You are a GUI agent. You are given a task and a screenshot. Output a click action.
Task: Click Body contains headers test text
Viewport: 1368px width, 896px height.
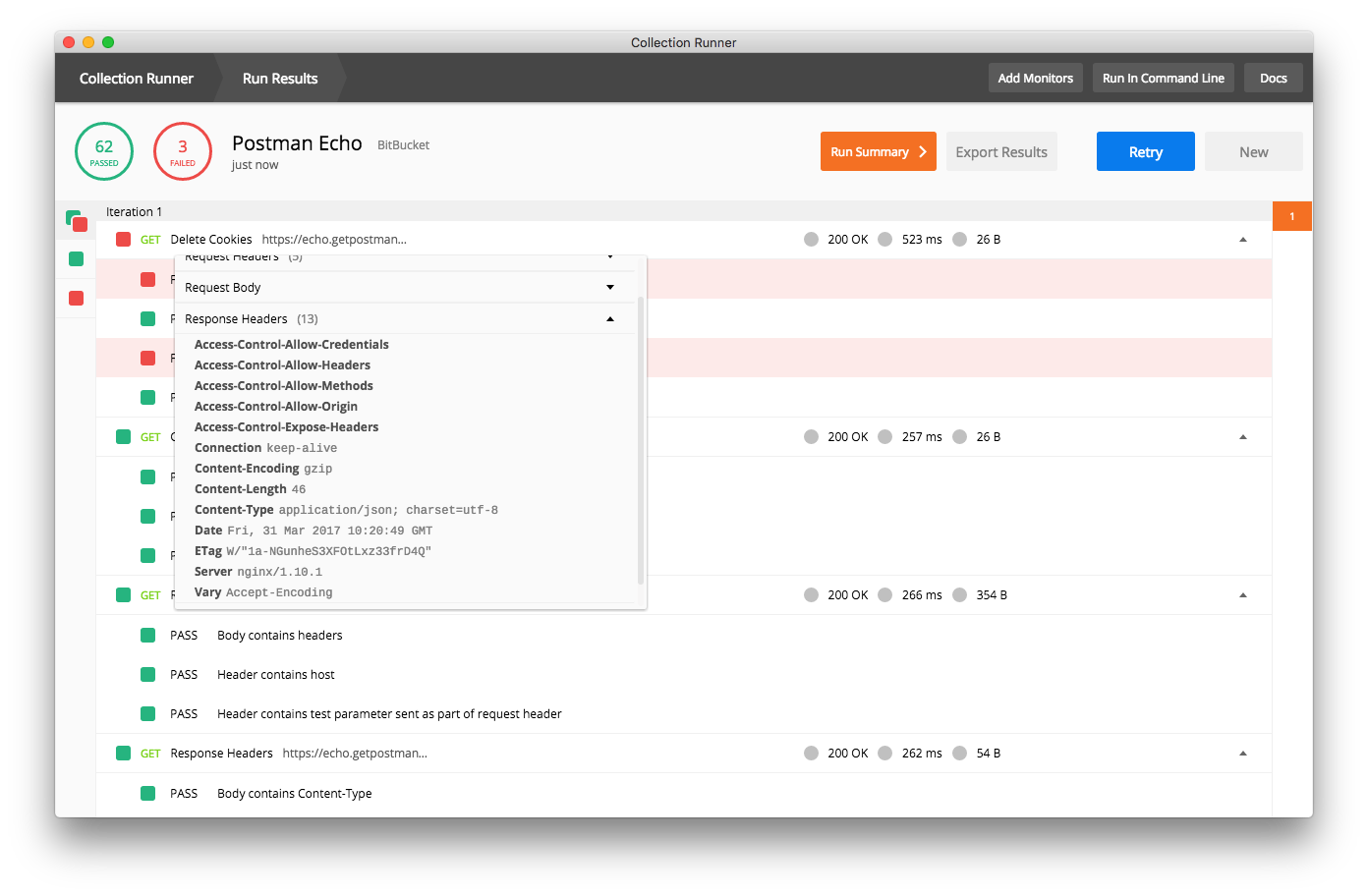click(x=280, y=636)
